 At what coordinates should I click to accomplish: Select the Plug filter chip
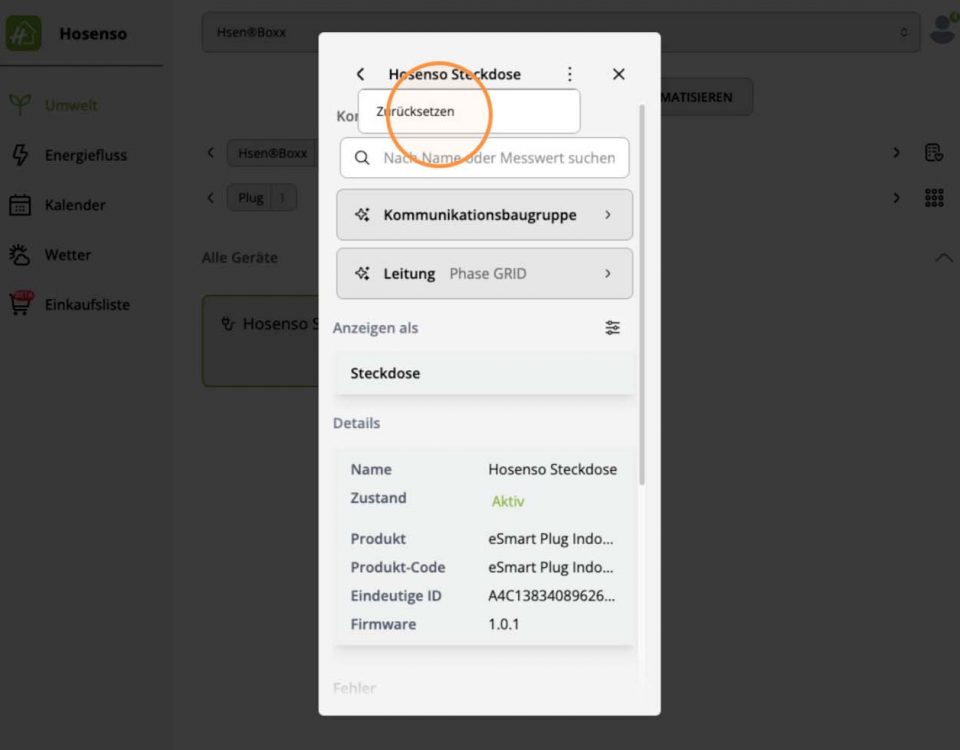pos(261,198)
